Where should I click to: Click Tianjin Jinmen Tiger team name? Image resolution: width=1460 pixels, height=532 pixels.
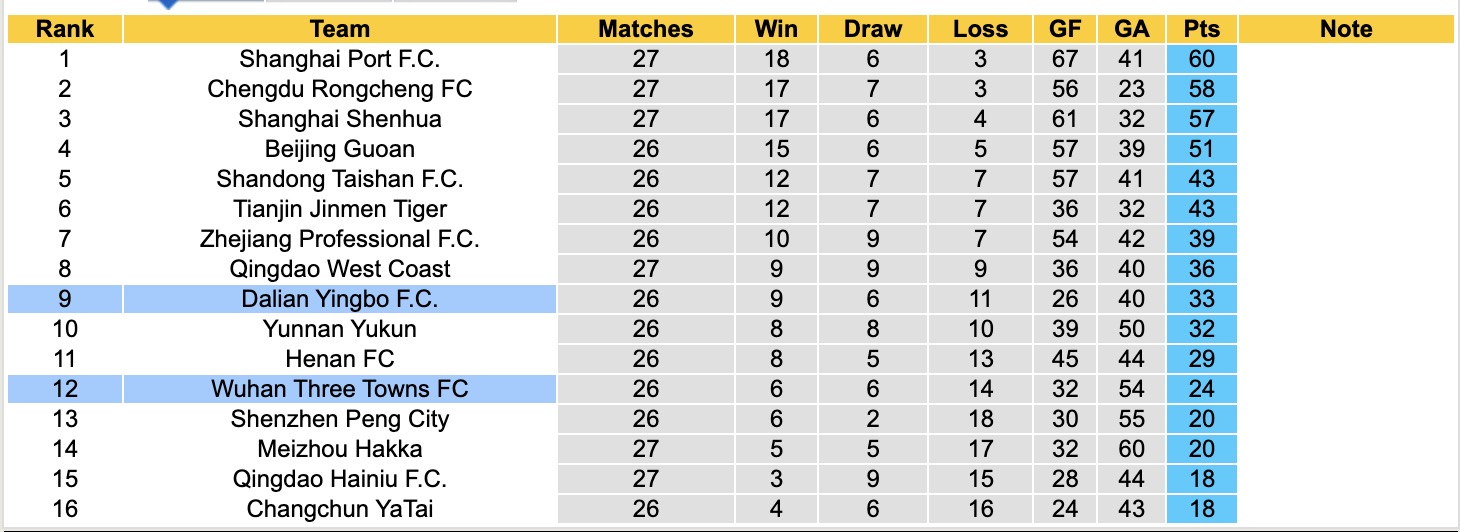(339, 209)
